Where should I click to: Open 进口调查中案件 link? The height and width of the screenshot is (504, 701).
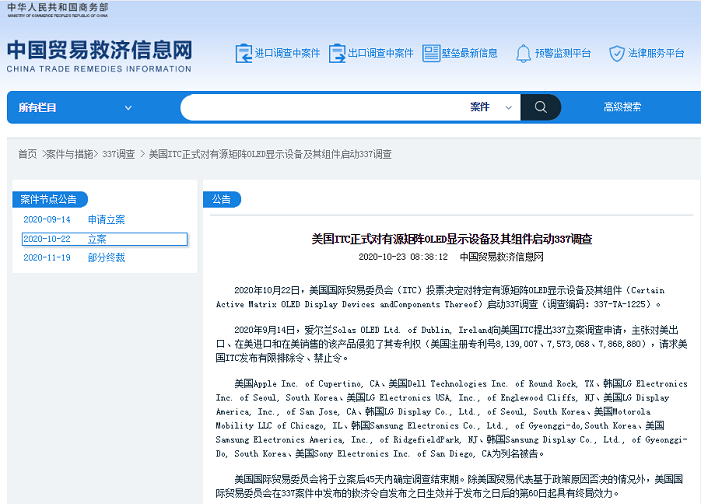click(287, 53)
